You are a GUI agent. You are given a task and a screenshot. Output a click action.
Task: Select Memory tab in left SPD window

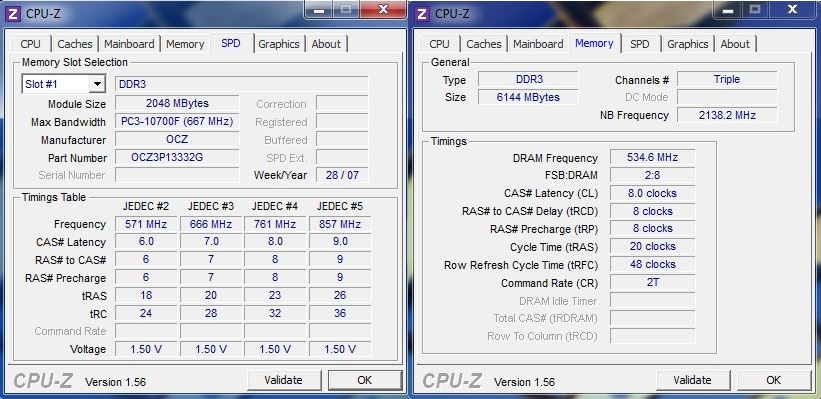(185, 44)
